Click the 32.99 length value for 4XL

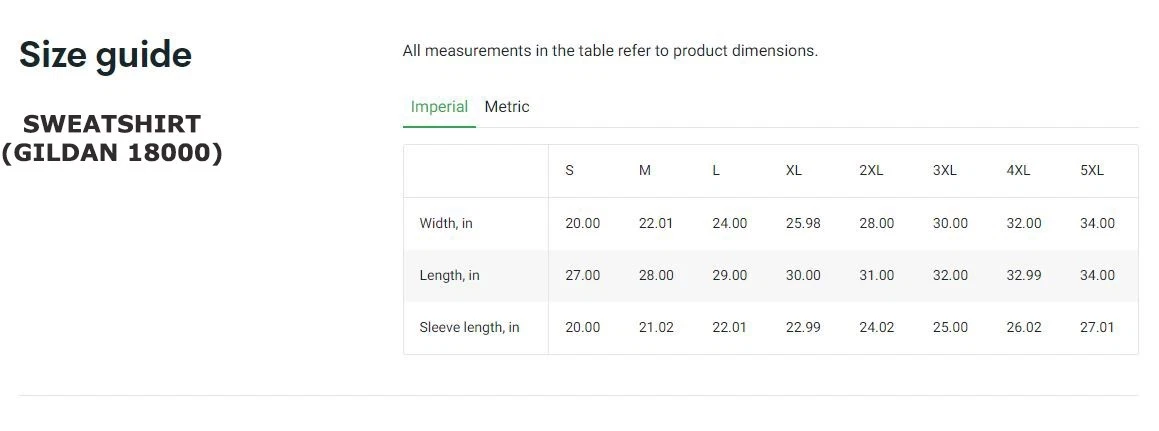coord(1024,276)
